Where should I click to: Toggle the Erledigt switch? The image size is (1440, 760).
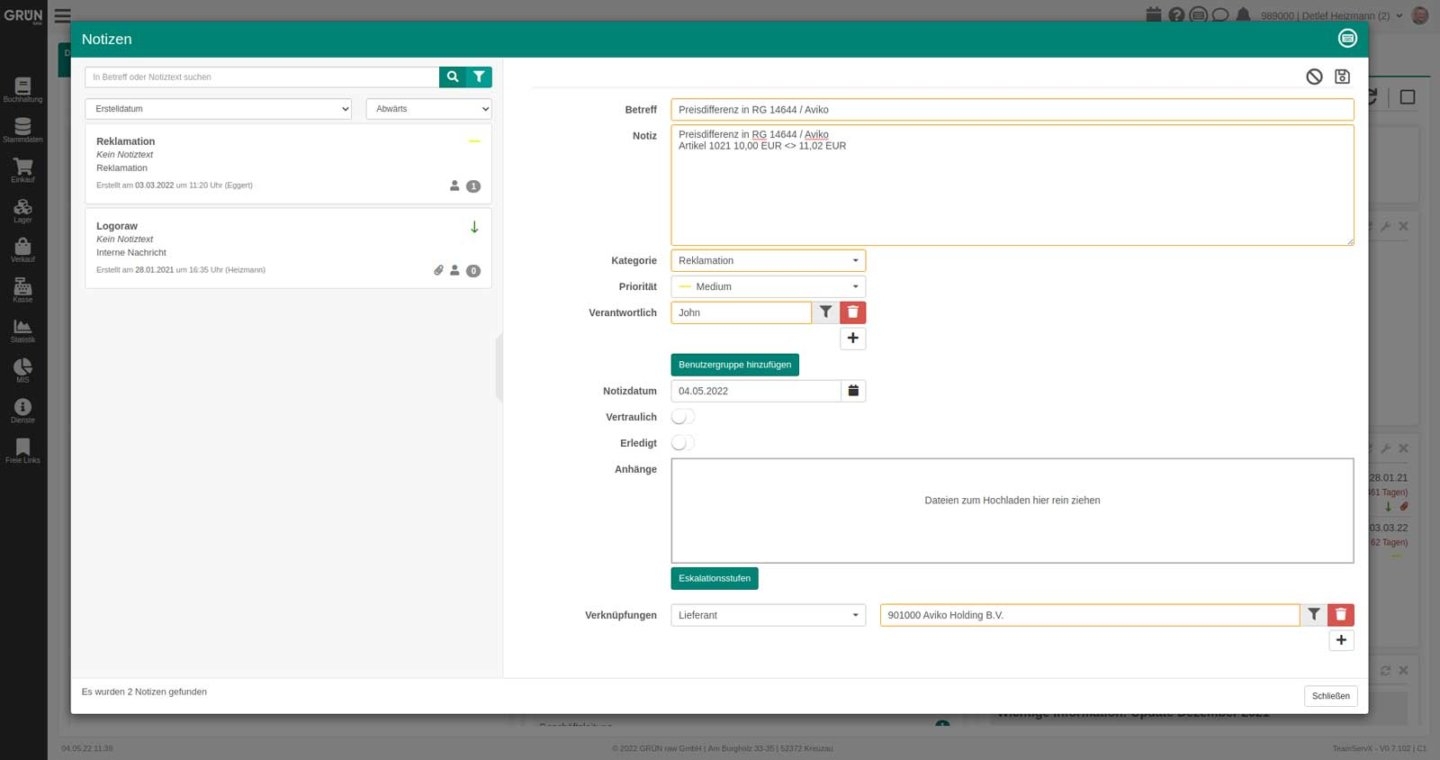click(683, 443)
